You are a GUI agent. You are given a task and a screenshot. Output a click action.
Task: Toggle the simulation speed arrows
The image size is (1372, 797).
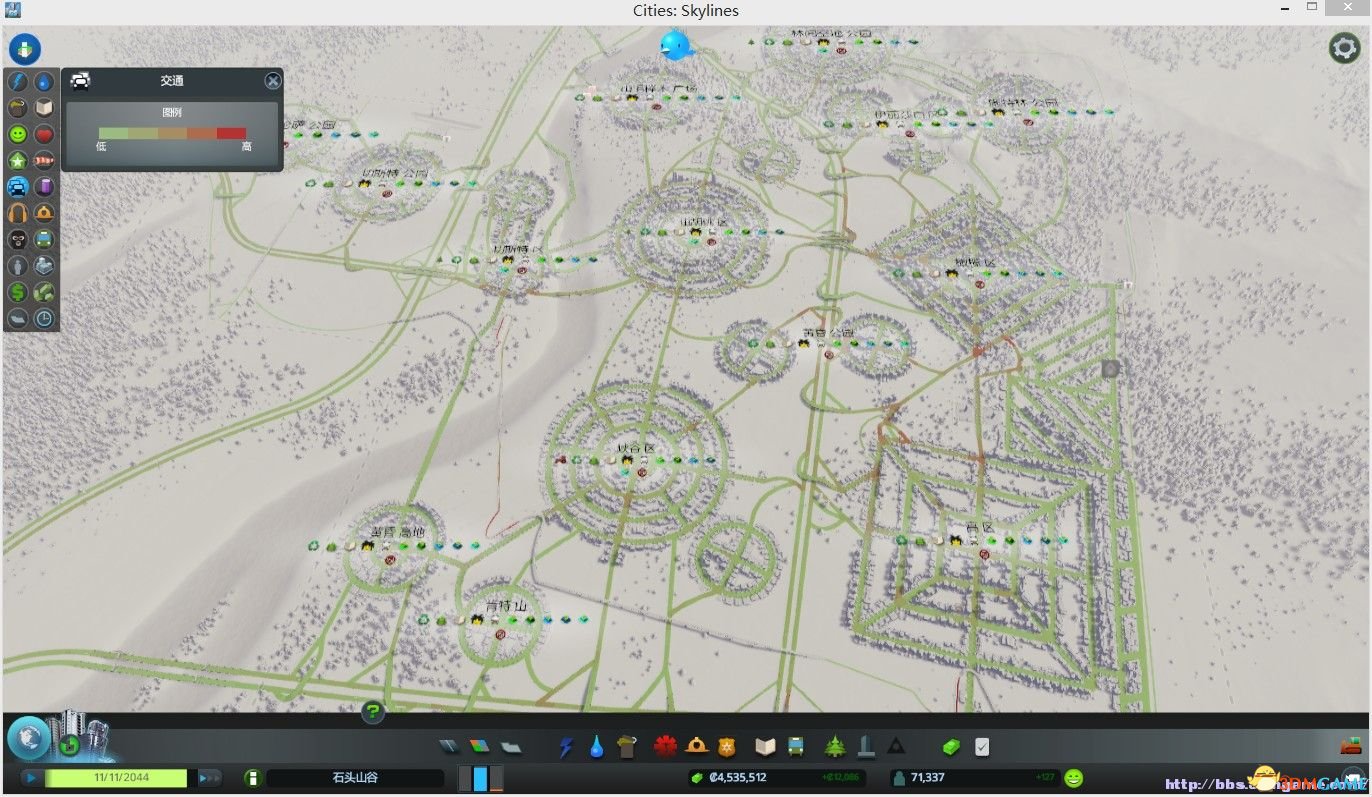[x=209, y=777]
